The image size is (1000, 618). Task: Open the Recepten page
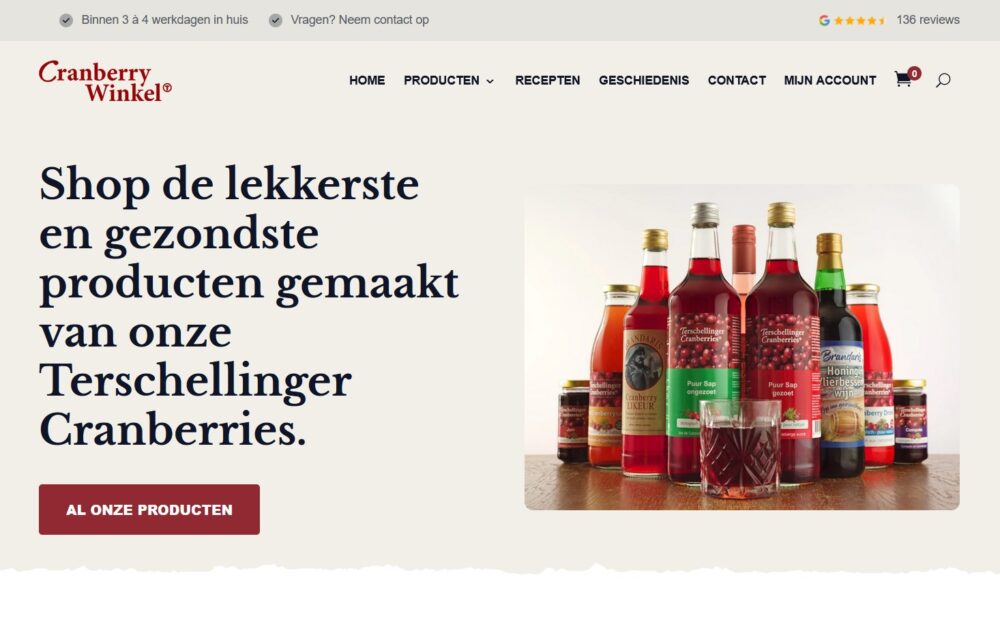(x=547, y=80)
